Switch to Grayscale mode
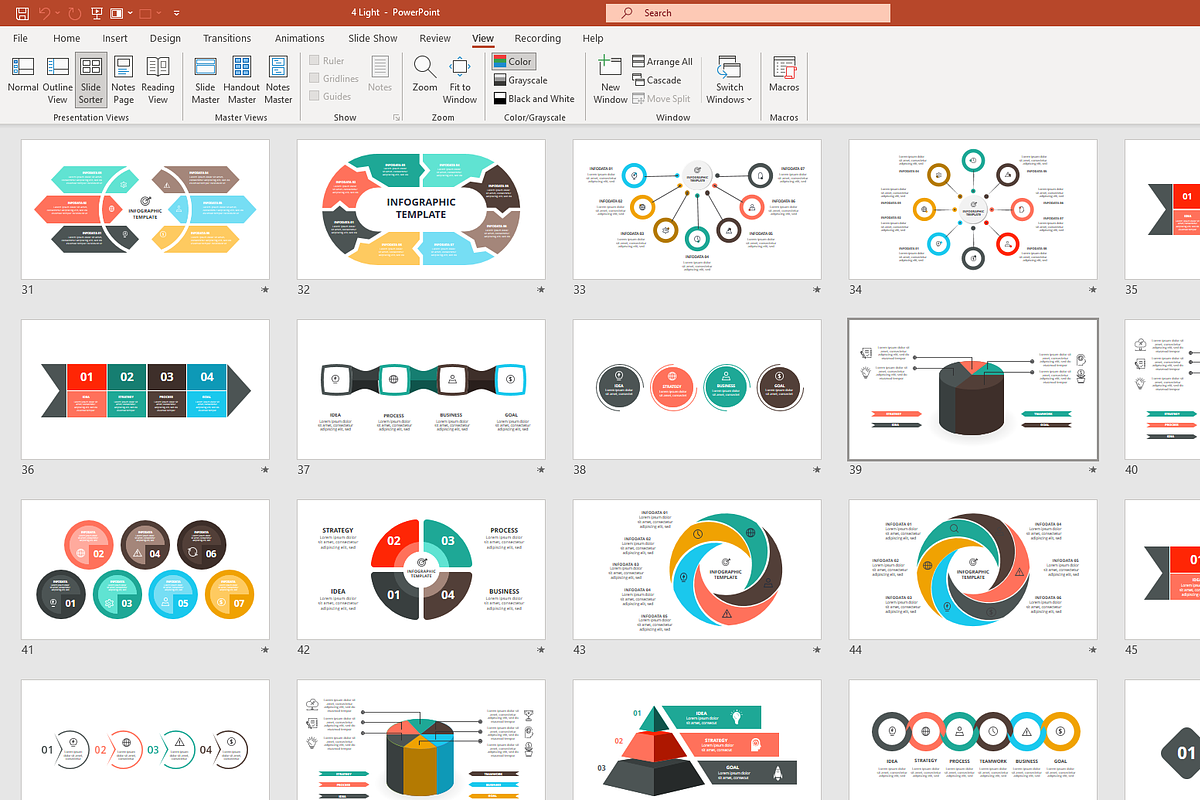Screen dimensions: 1200x800 pos(521,80)
